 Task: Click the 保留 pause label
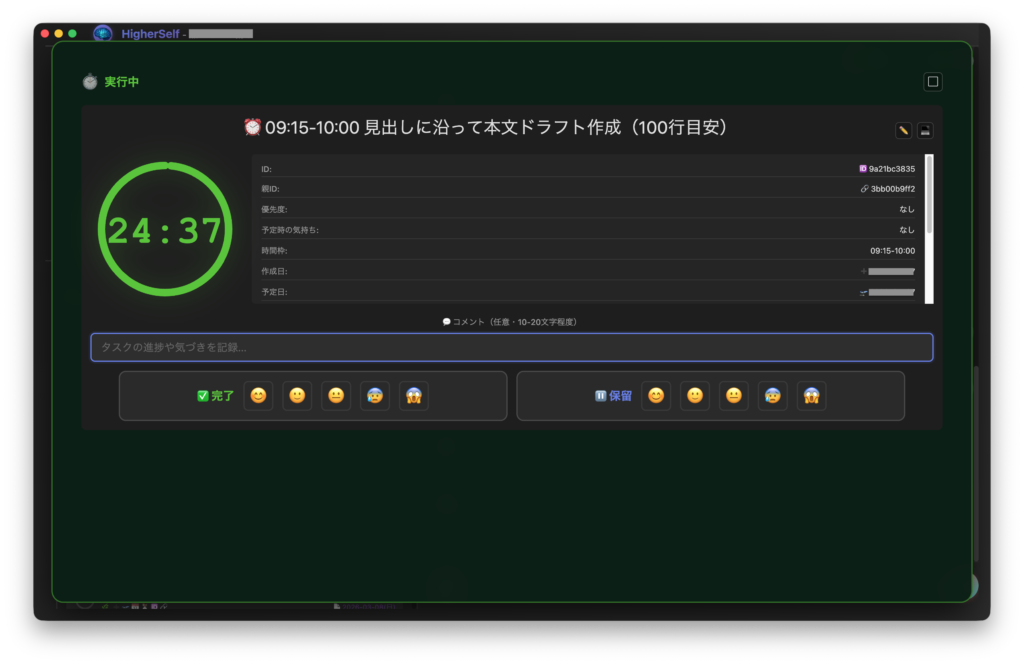tap(614, 396)
